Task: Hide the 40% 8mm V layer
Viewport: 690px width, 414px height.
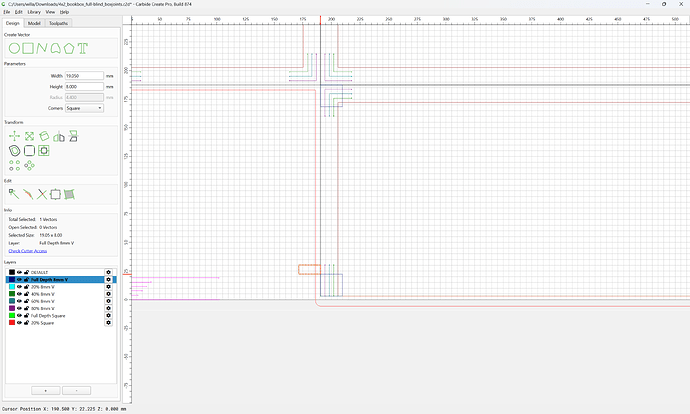Action: (19, 294)
